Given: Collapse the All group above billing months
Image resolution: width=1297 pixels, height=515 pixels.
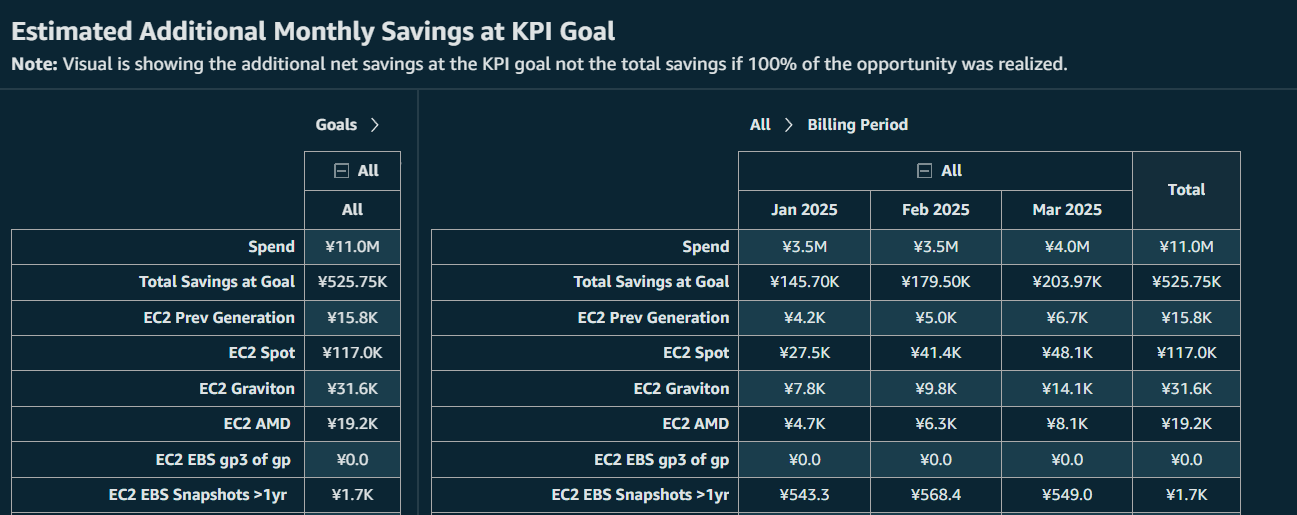Looking at the screenshot, I should 925,171.
